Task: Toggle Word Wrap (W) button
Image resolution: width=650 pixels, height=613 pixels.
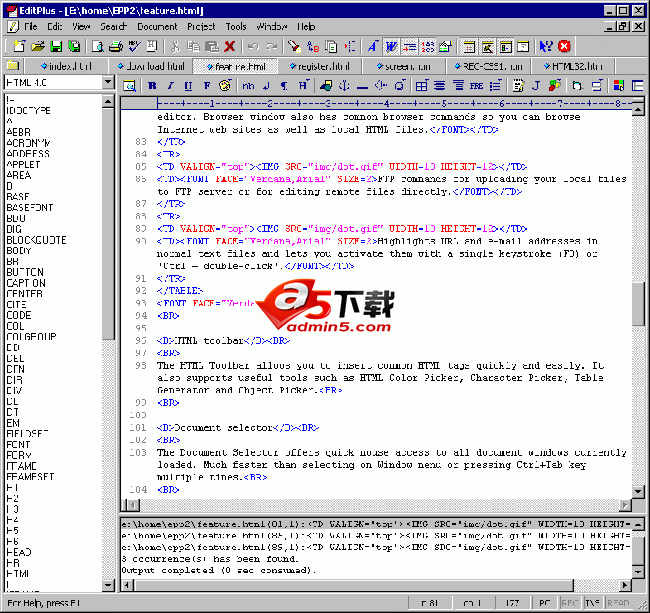Action: click(x=390, y=46)
